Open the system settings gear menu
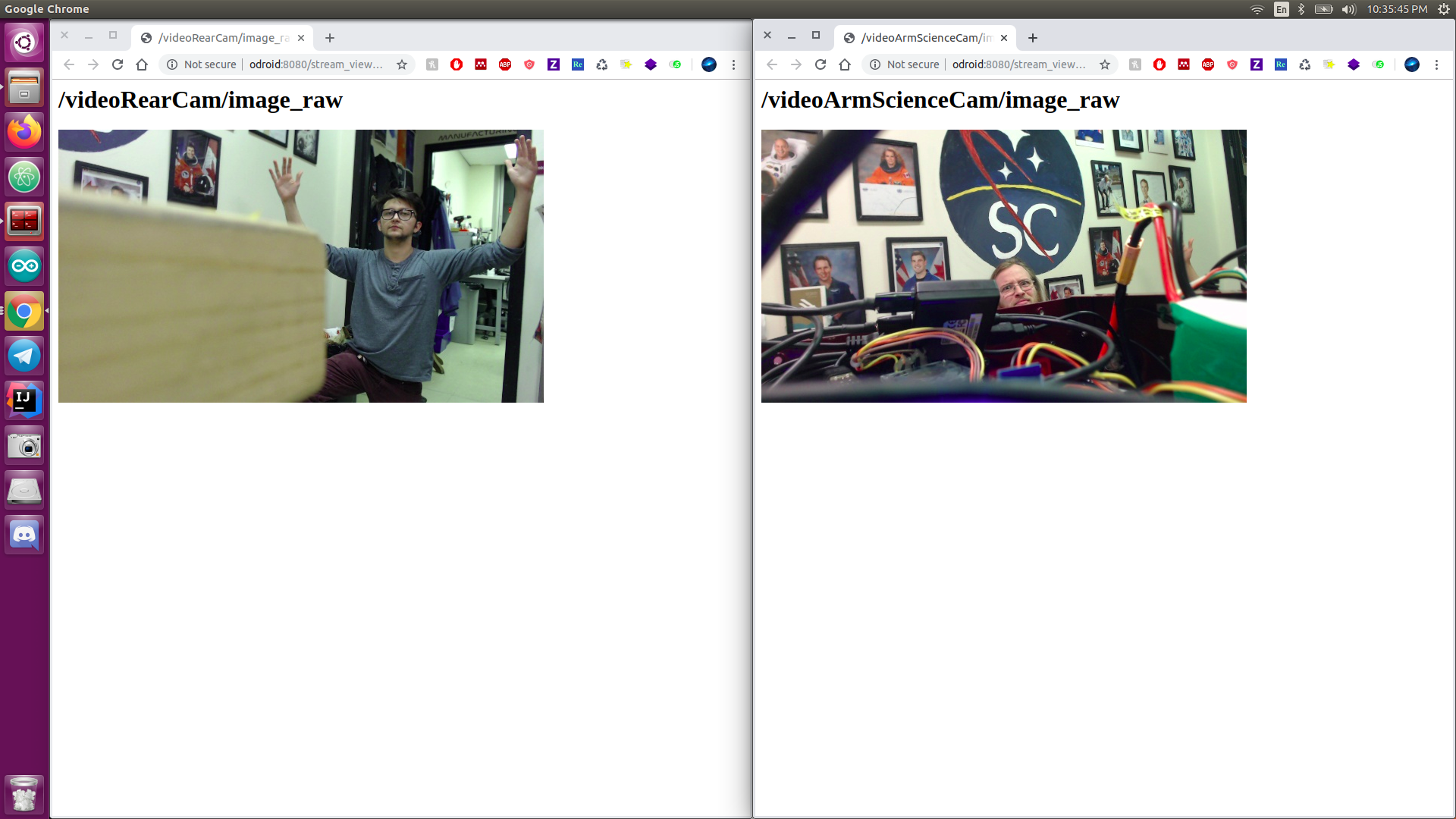The height and width of the screenshot is (819, 1456). pyautogui.click(x=1443, y=9)
